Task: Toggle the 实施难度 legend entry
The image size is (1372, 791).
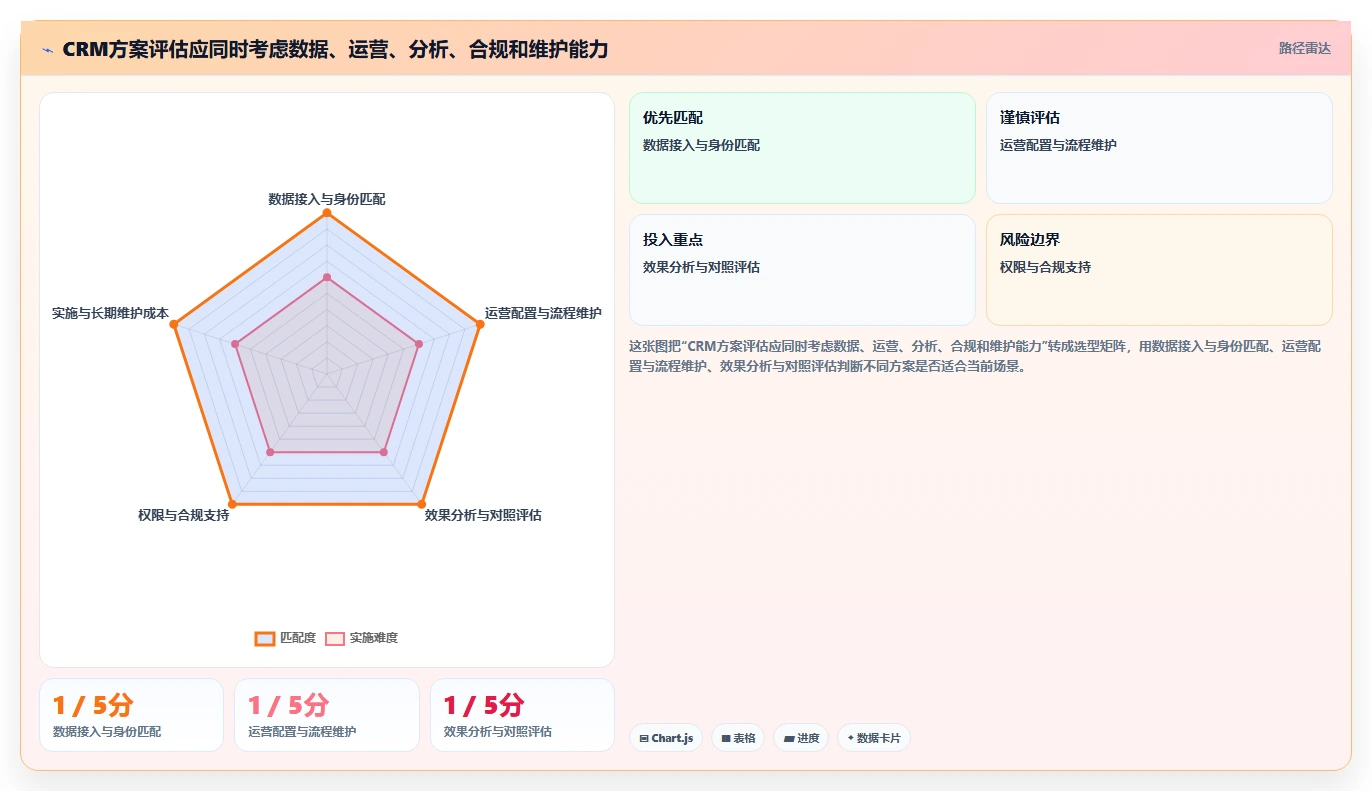Action: [361, 638]
